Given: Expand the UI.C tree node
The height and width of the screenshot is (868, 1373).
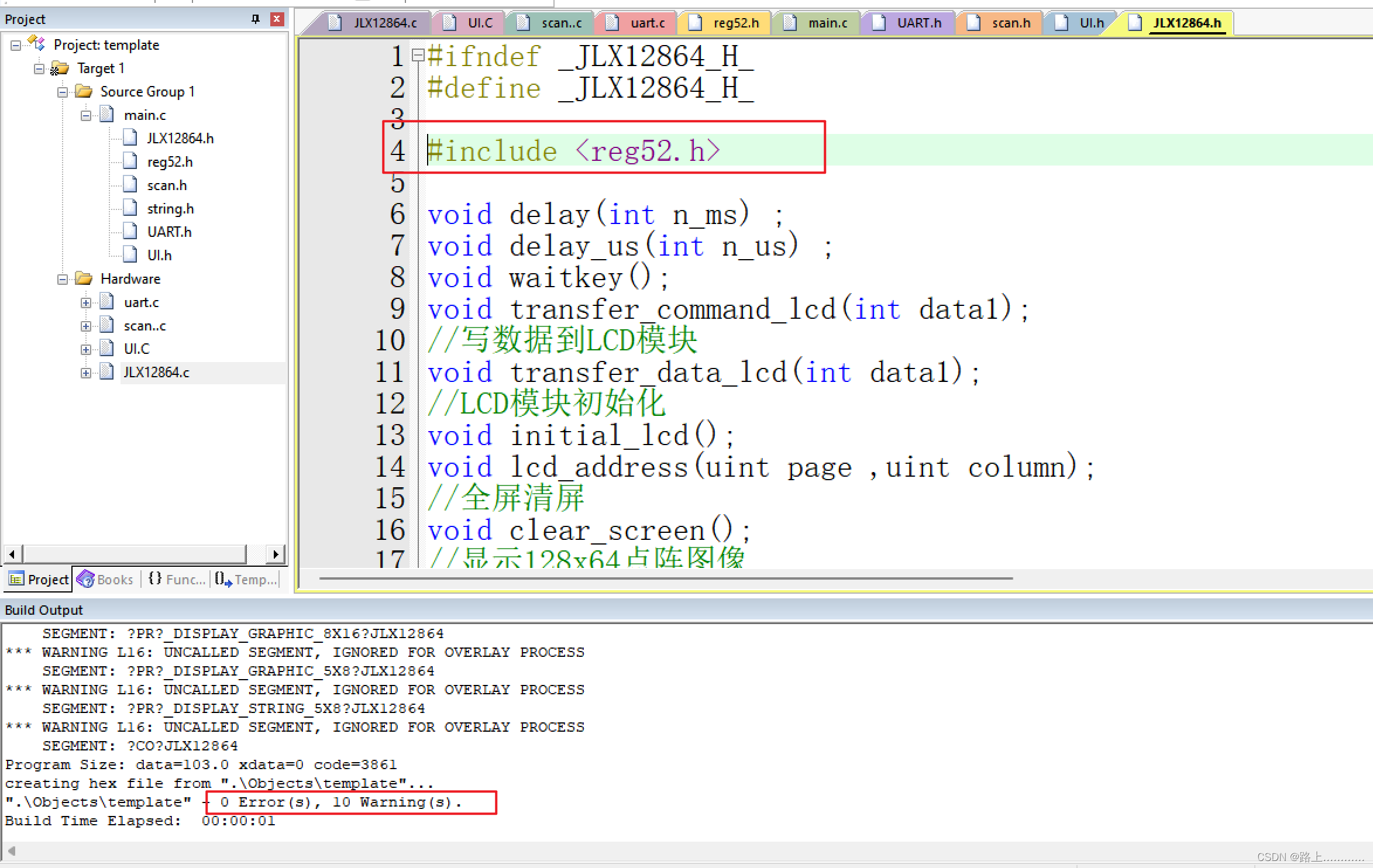Looking at the screenshot, I should click(x=86, y=349).
